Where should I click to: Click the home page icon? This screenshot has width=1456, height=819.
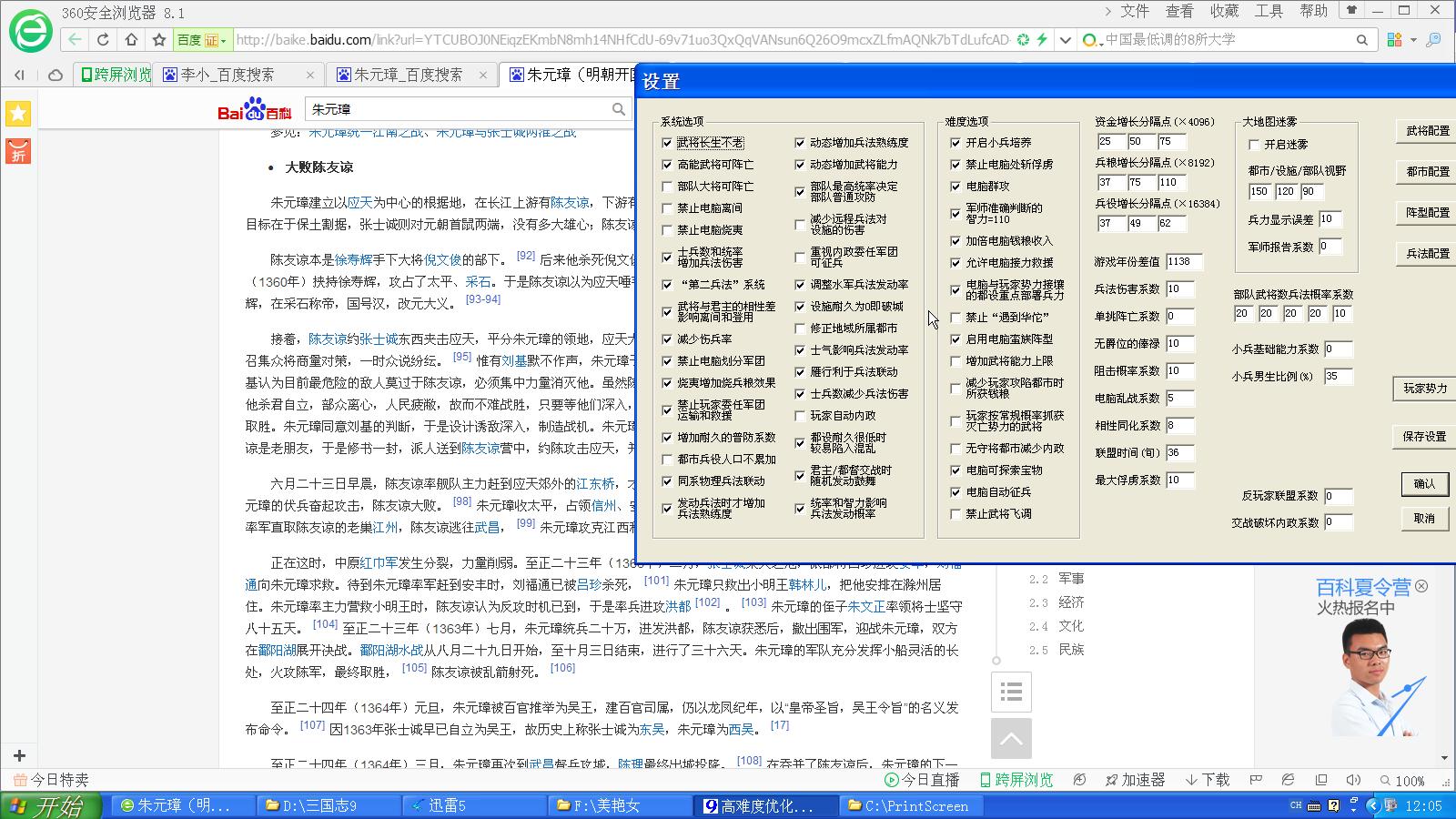pyautogui.click(x=131, y=40)
